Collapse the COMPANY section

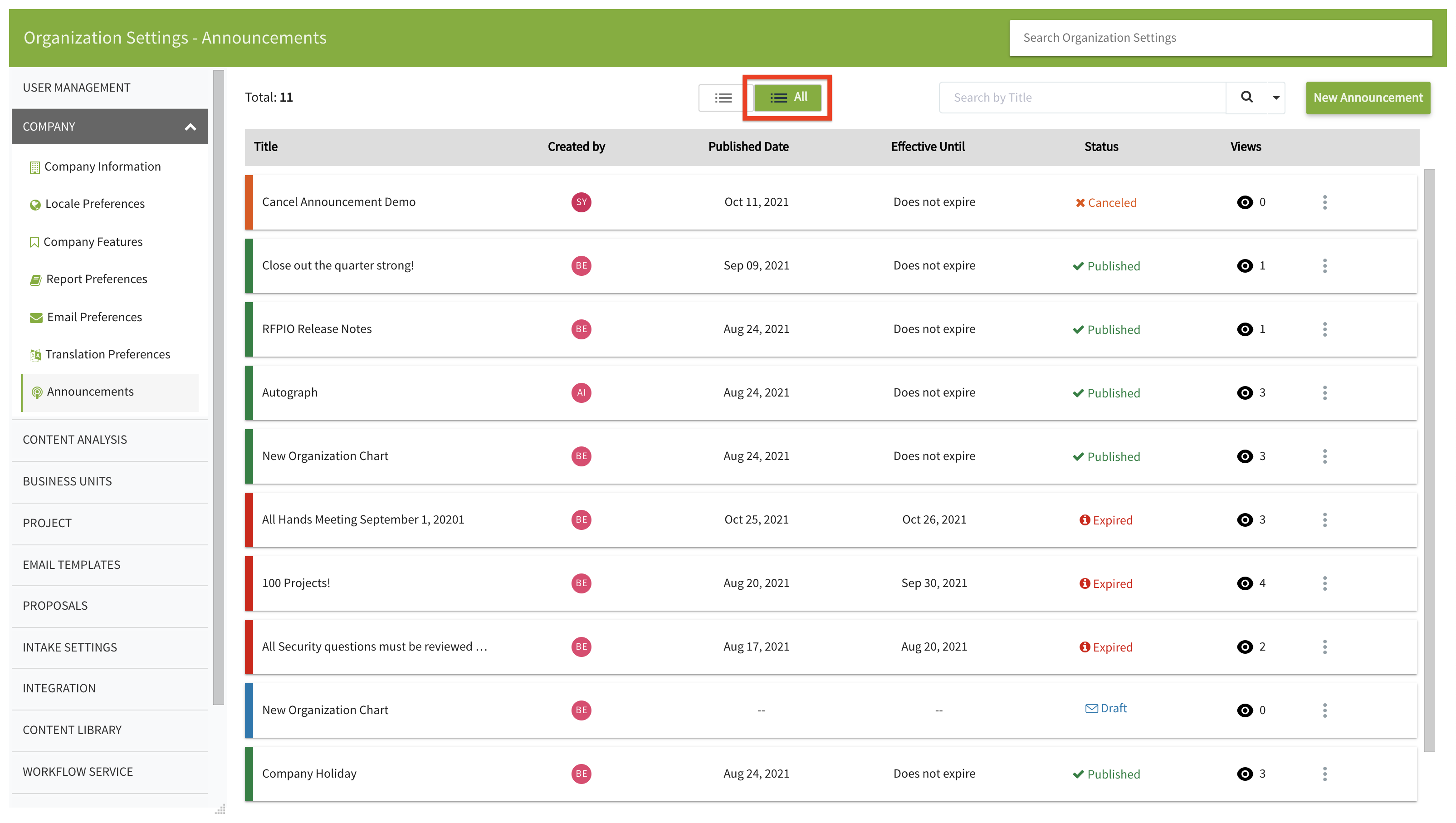tap(110, 126)
